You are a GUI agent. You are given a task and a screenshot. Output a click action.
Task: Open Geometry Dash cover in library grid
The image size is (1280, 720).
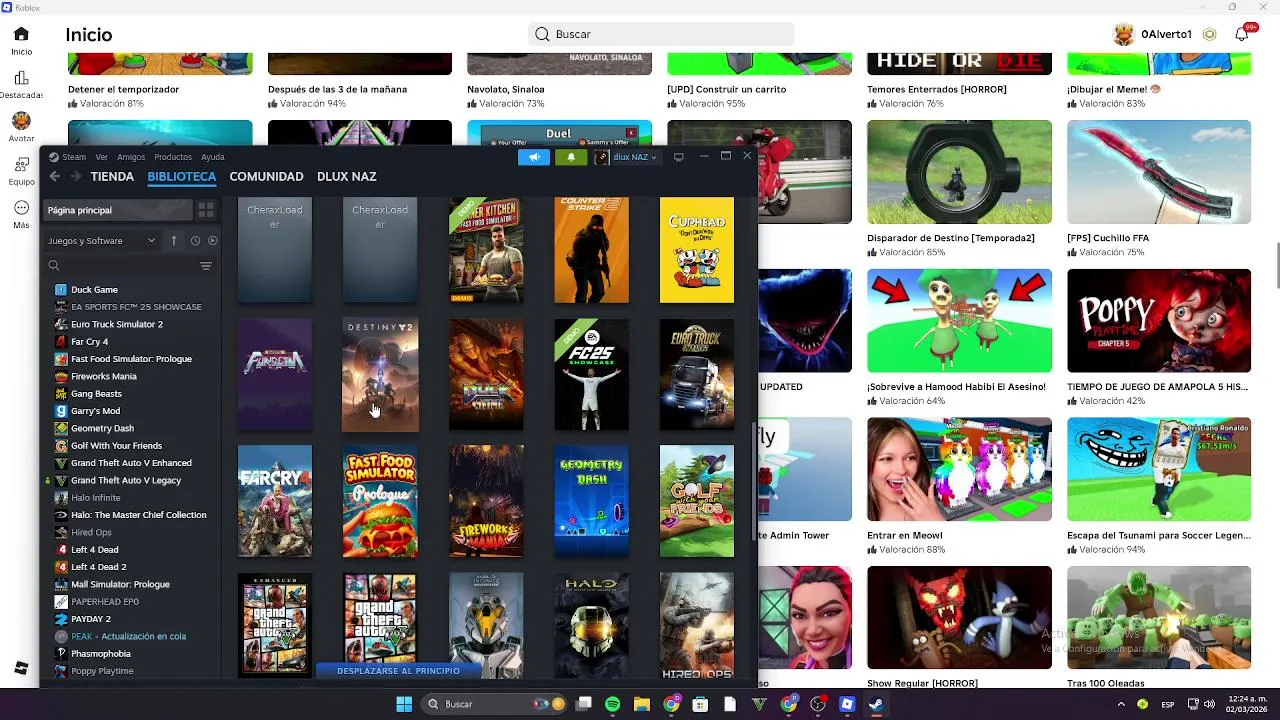tap(592, 501)
